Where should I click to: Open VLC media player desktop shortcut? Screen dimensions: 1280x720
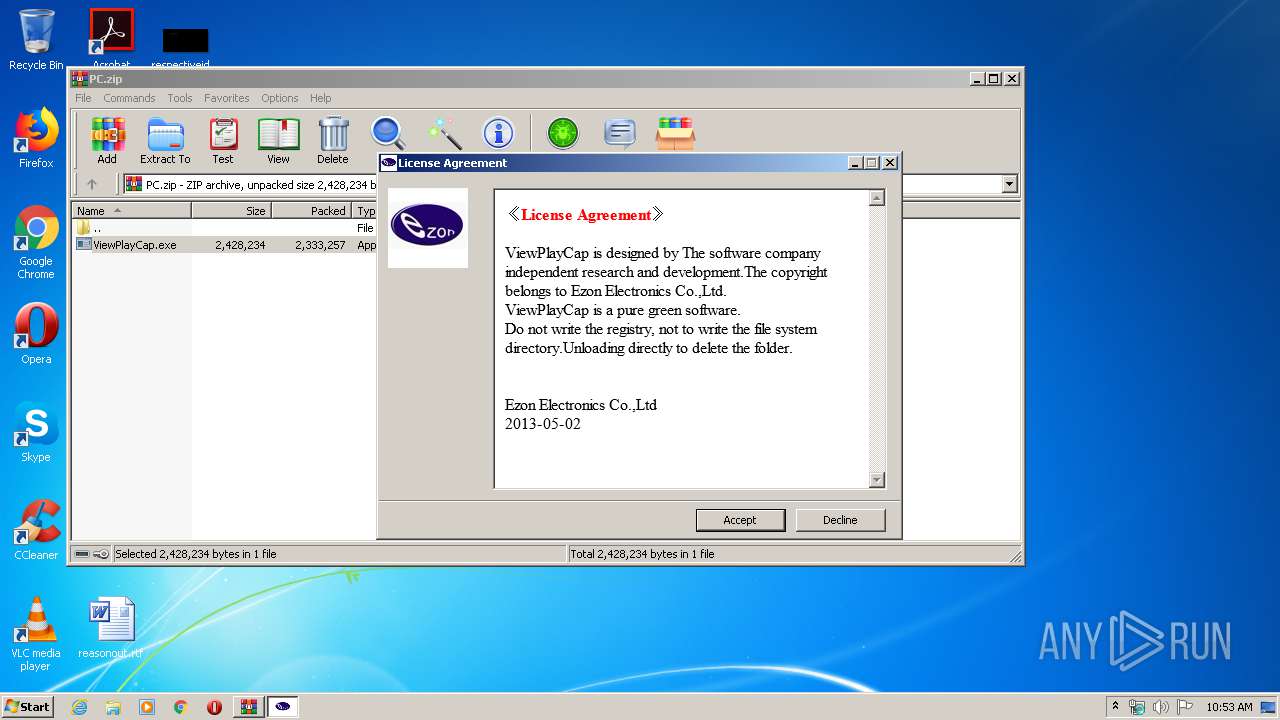[36, 634]
